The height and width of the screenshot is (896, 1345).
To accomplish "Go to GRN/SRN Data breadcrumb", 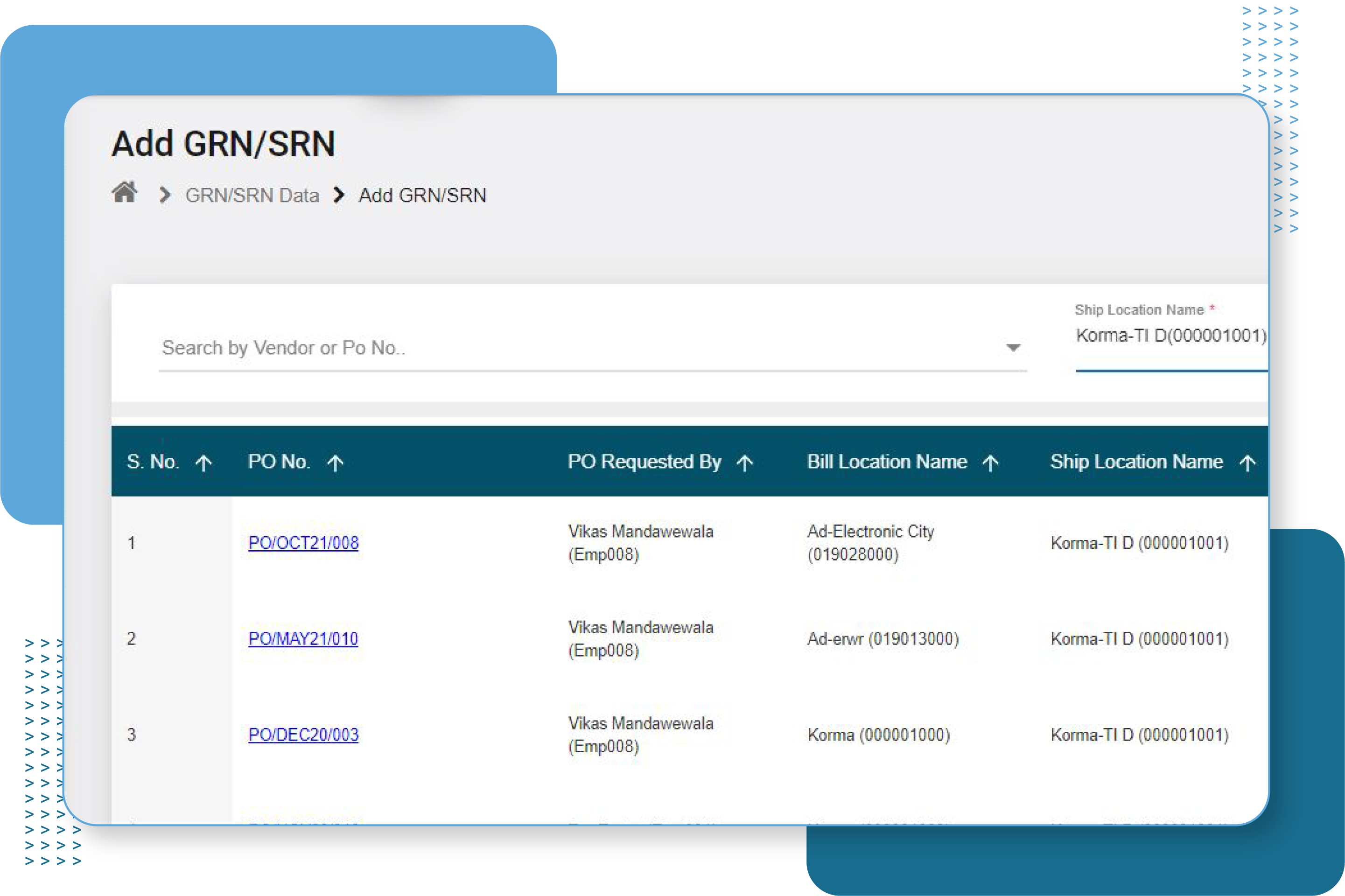I will [x=252, y=196].
